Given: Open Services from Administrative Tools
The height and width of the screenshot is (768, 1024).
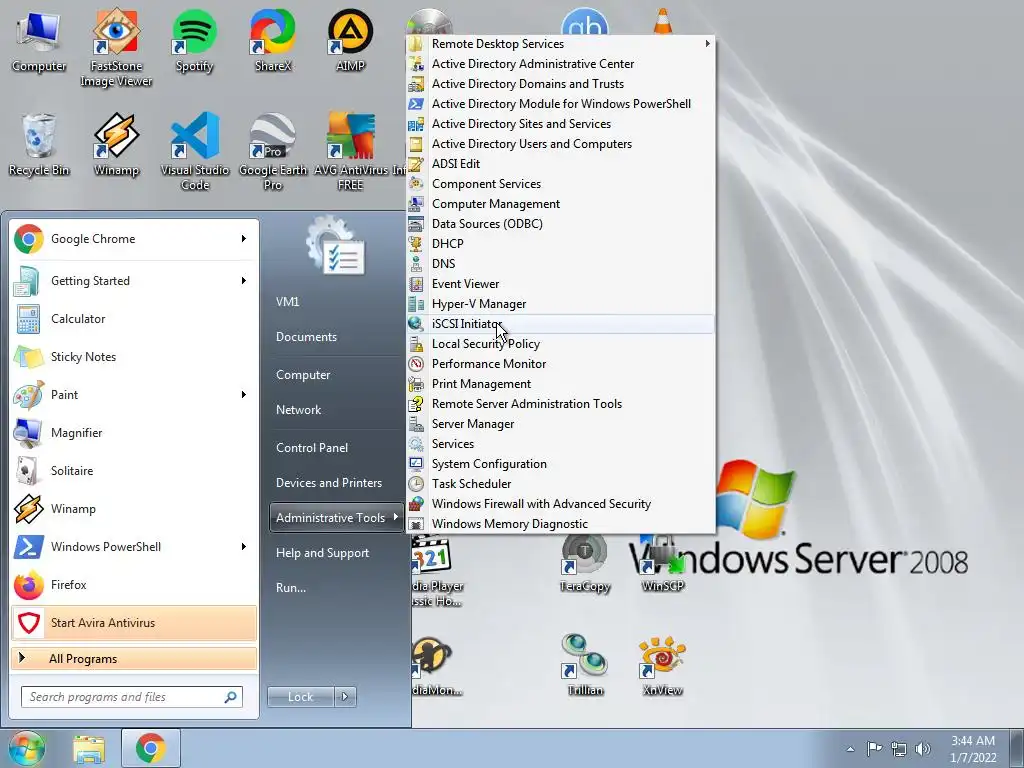Looking at the screenshot, I should click(560, 443).
